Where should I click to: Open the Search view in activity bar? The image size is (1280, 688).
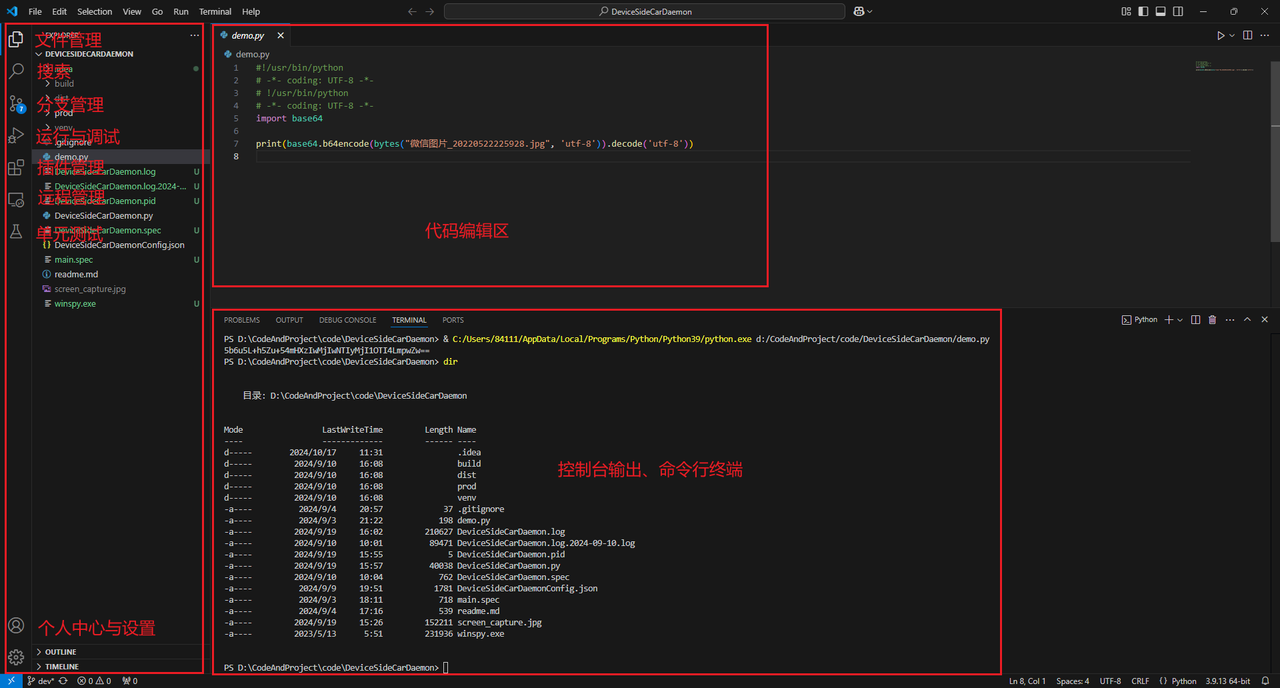point(16,72)
